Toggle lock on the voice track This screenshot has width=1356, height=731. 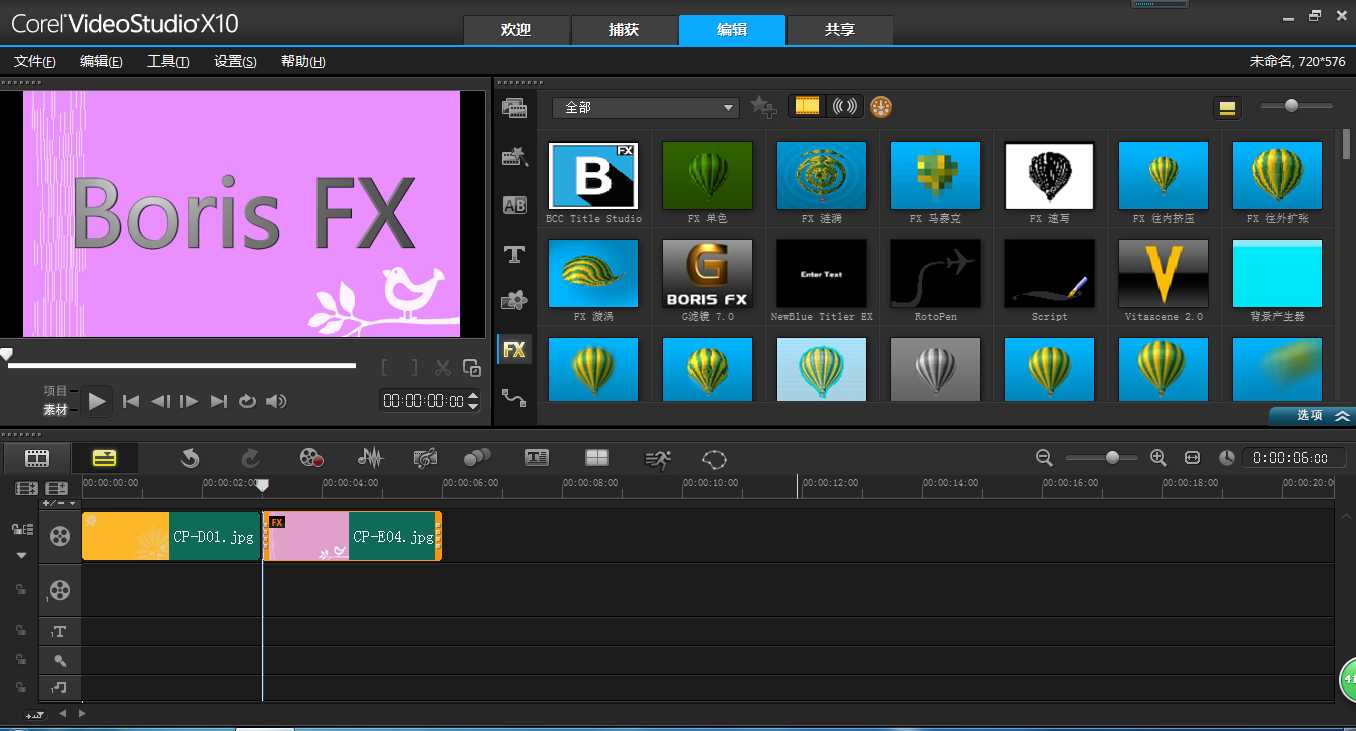[21, 660]
